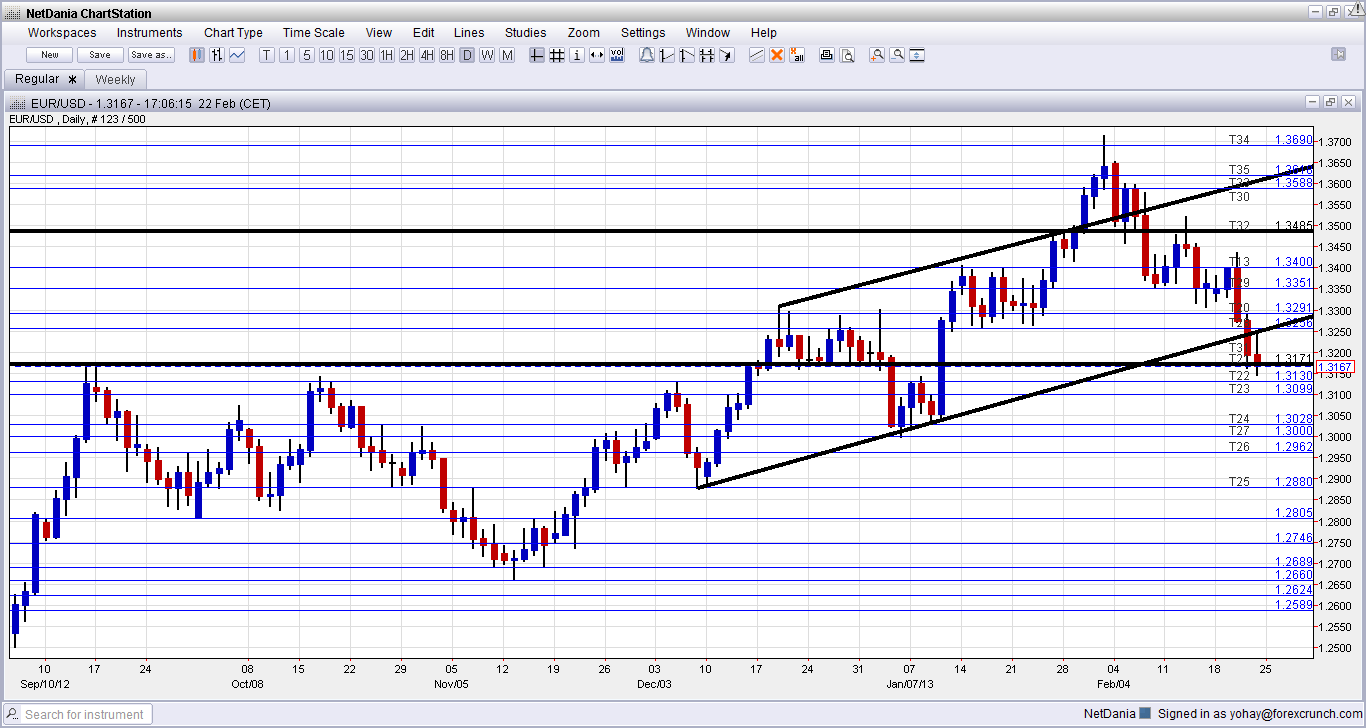Click the panel toggle icon at toolbar far right
Image resolution: width=1366 pixels, height=728 pixels.
(x=1339, y=54)
